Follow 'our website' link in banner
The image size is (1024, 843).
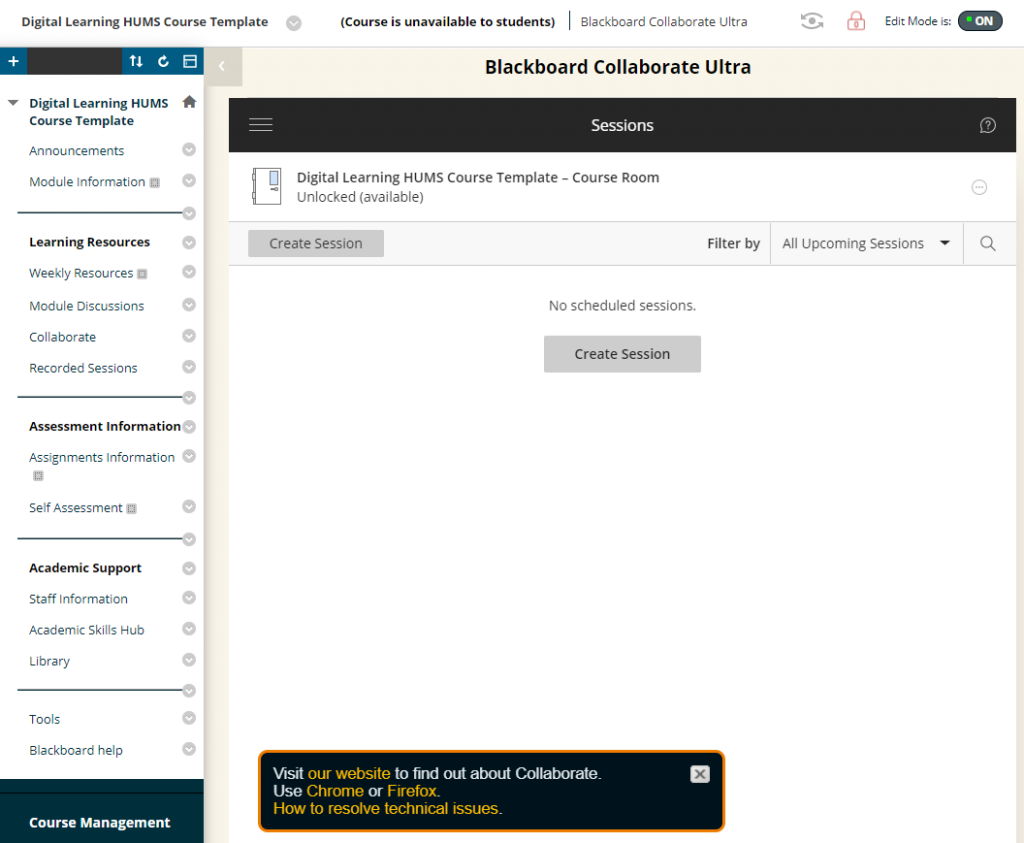click(x=349, y=773)
